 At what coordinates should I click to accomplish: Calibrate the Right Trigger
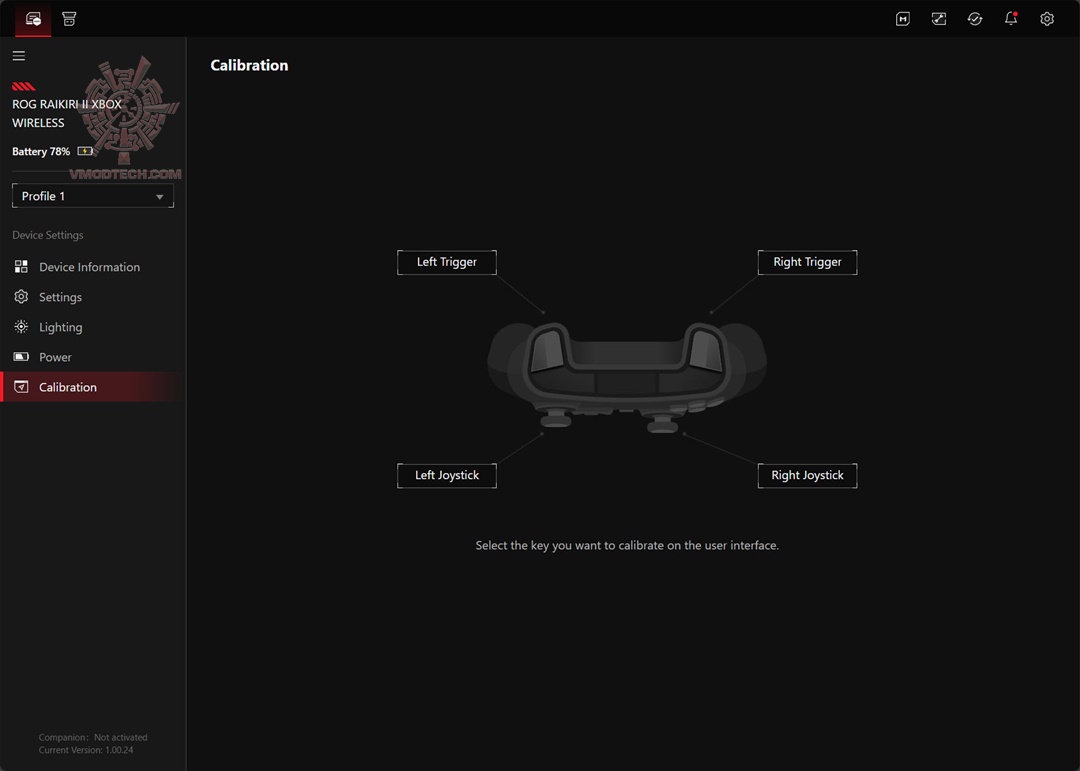tap(807, 263)
